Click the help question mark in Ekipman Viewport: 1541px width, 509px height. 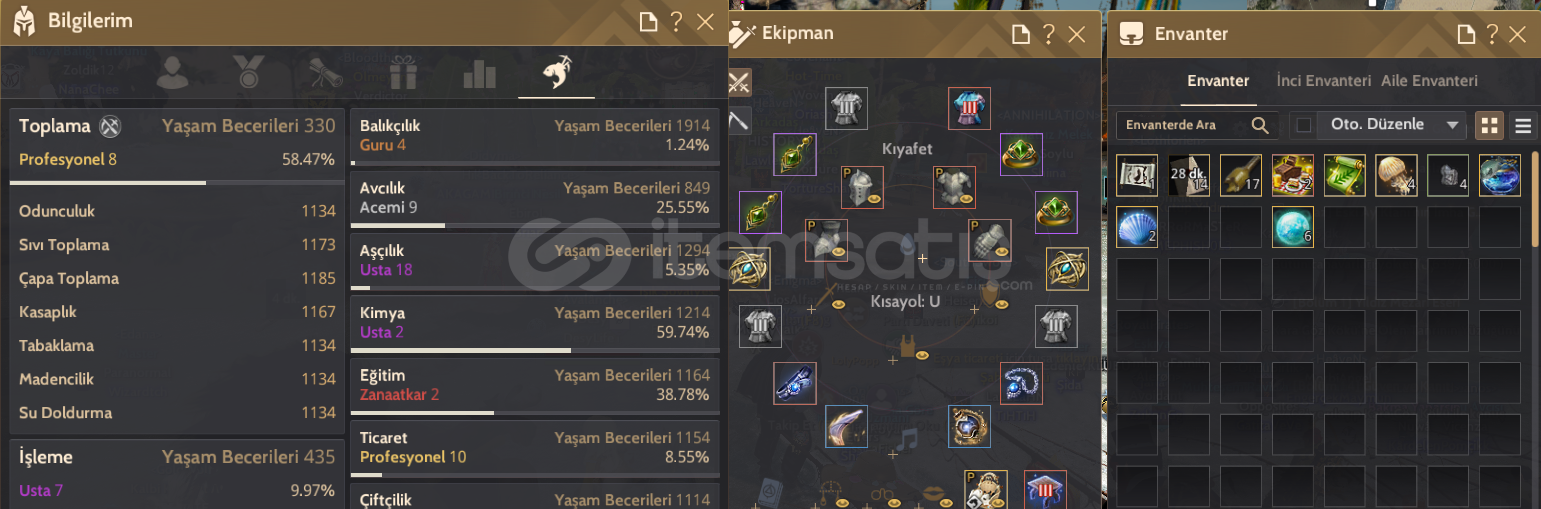tap(1049, 34)
